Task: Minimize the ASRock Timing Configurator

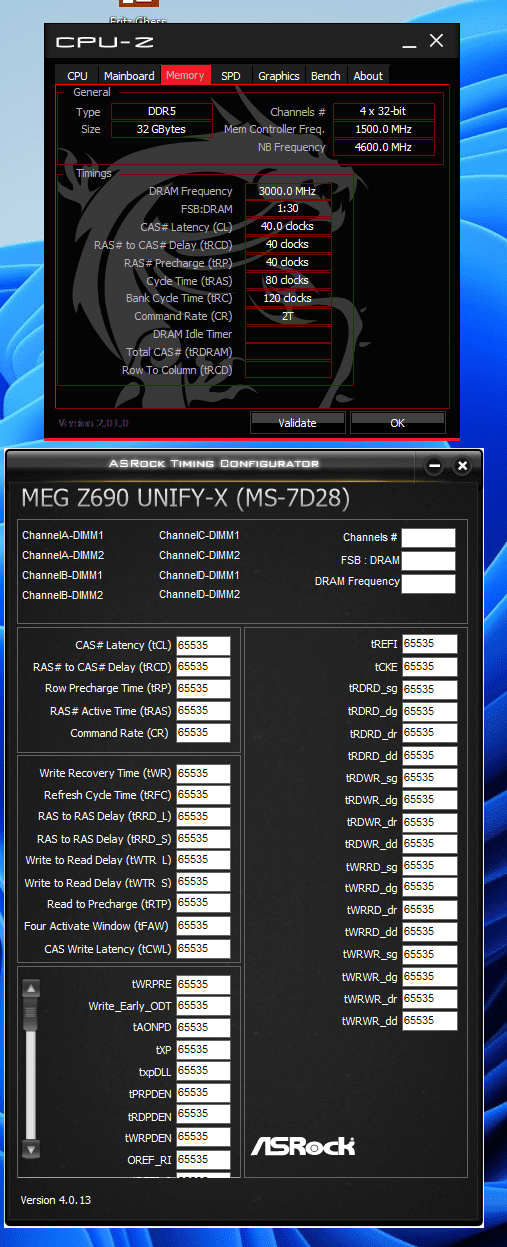Action: [435, 466]
